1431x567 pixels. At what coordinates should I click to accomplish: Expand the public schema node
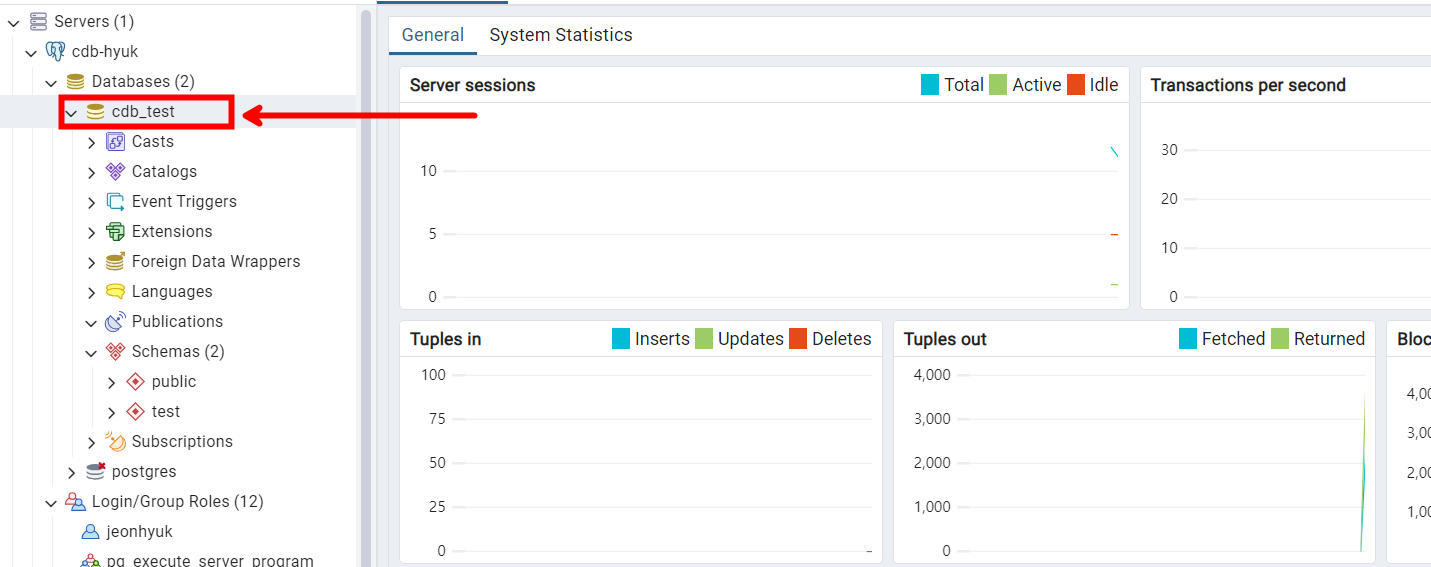111,382
